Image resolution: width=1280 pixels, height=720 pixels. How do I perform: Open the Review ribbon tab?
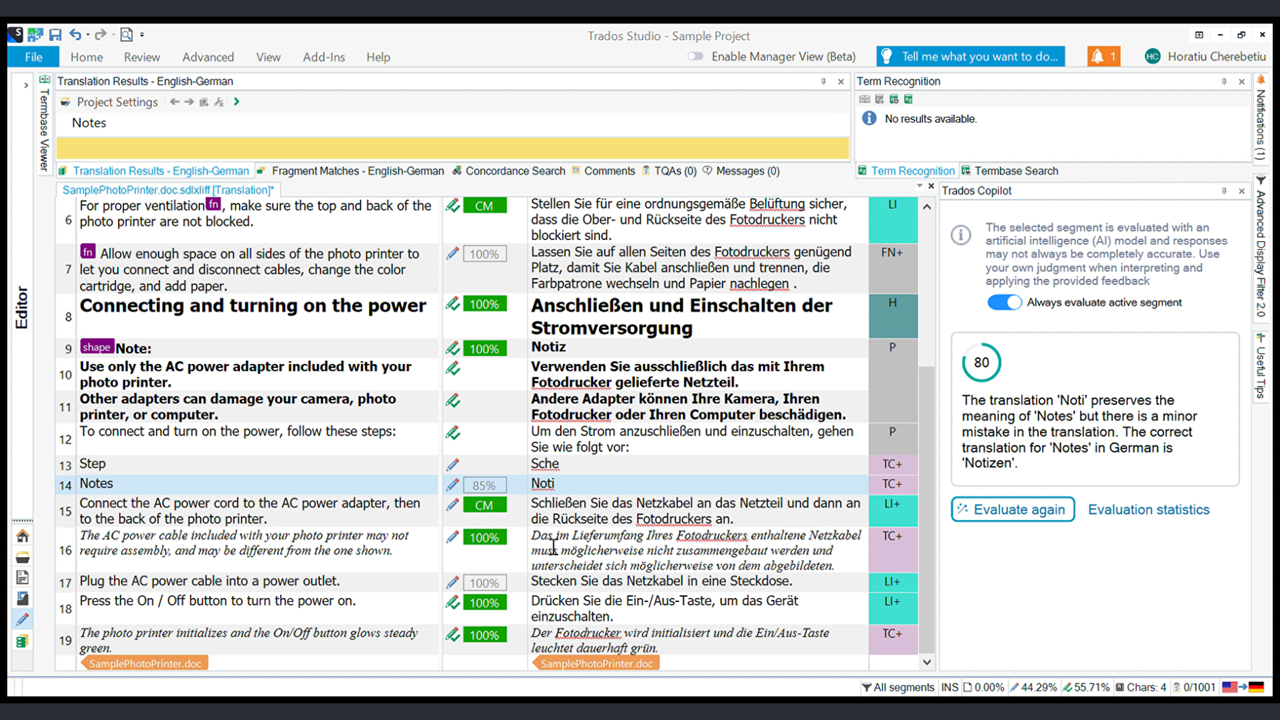tap(142, 57)
